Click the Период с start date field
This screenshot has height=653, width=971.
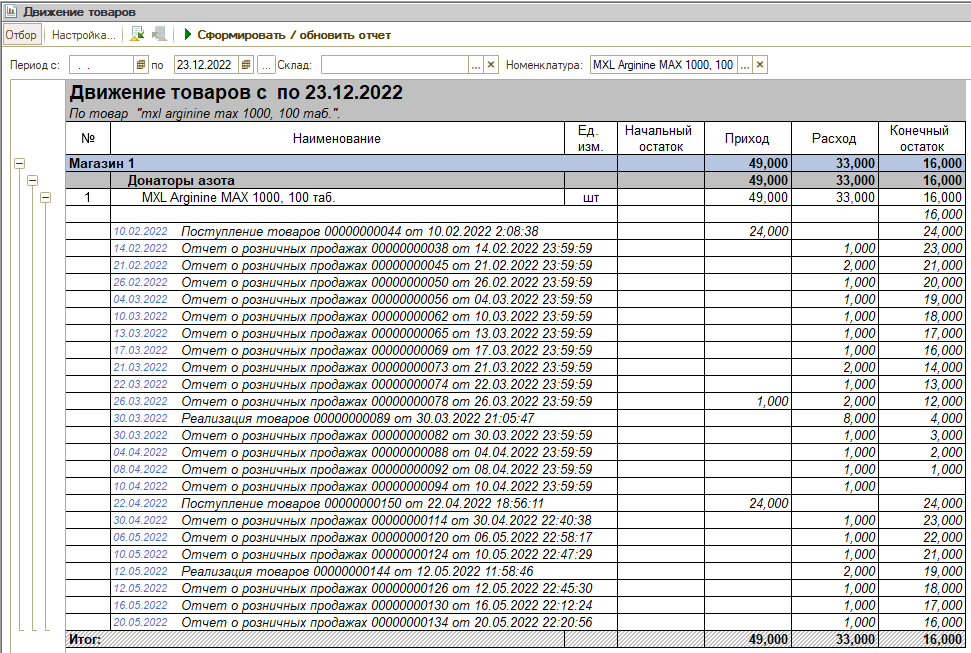(x=100, y=65)
